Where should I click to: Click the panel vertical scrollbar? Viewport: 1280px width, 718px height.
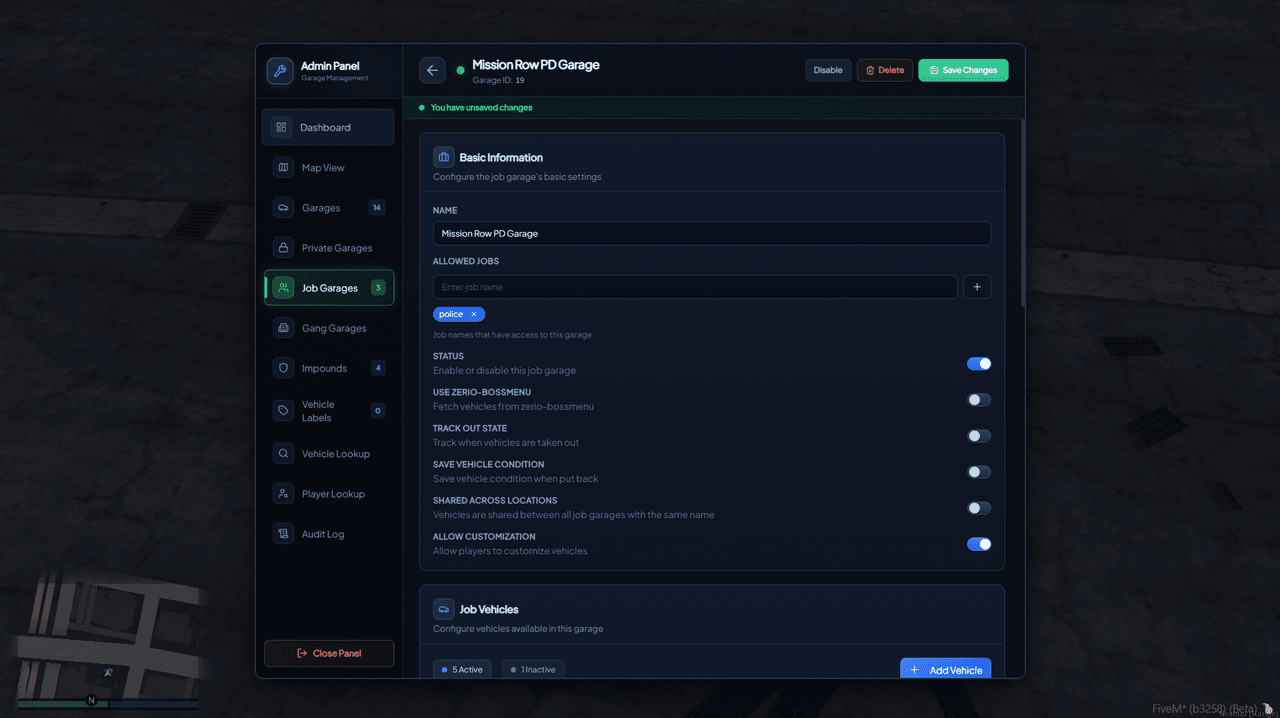(1022, 212)
